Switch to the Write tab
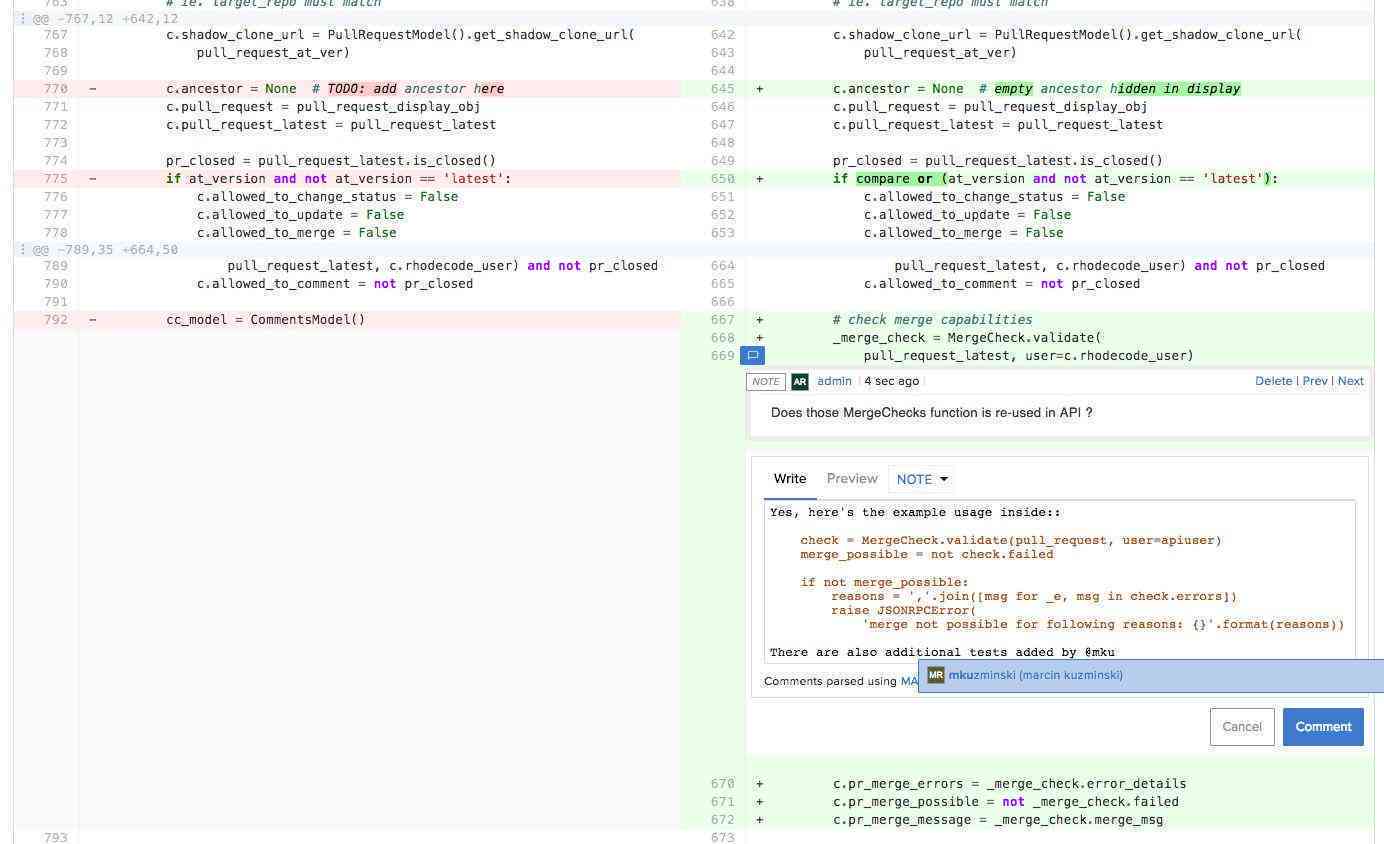The width and height of the screenshot is (1384, 844). [790, 479]
